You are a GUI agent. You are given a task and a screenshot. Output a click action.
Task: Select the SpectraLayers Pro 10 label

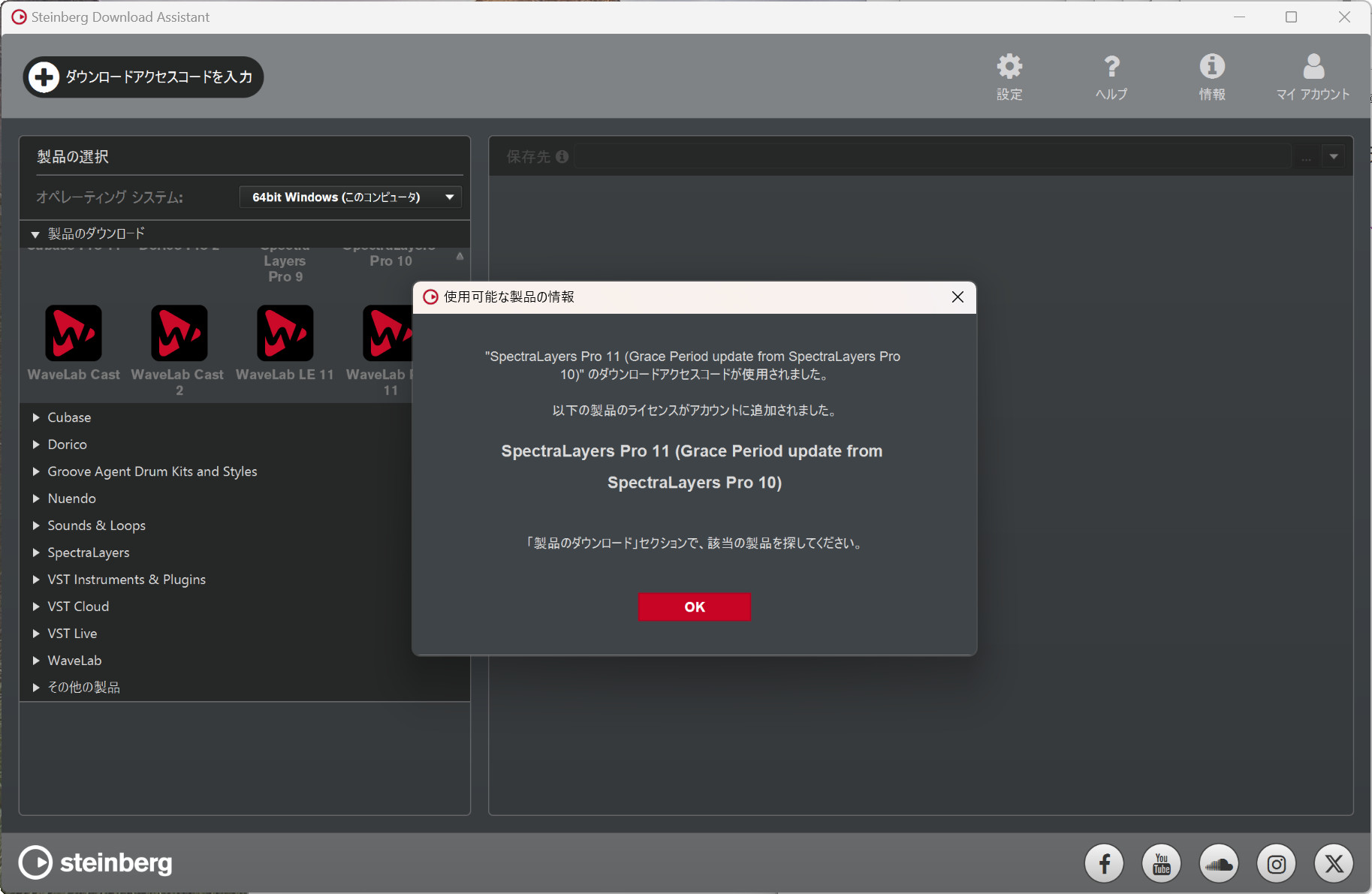pyautogui.click(x=390, y=255)
